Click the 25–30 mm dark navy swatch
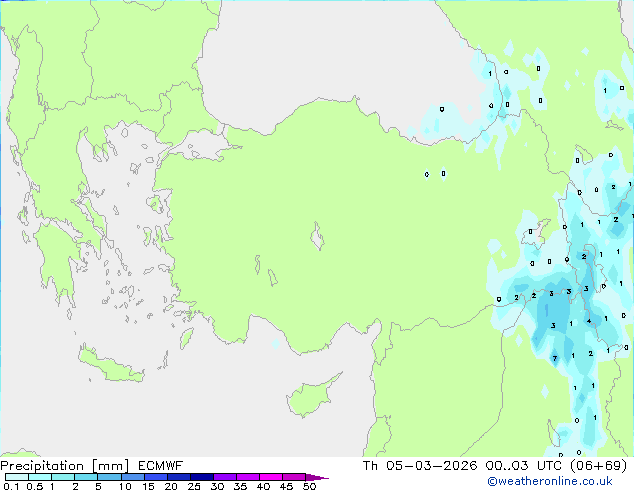Image resolution: width=634 pixels, height=490 pixels. point(201,477)
